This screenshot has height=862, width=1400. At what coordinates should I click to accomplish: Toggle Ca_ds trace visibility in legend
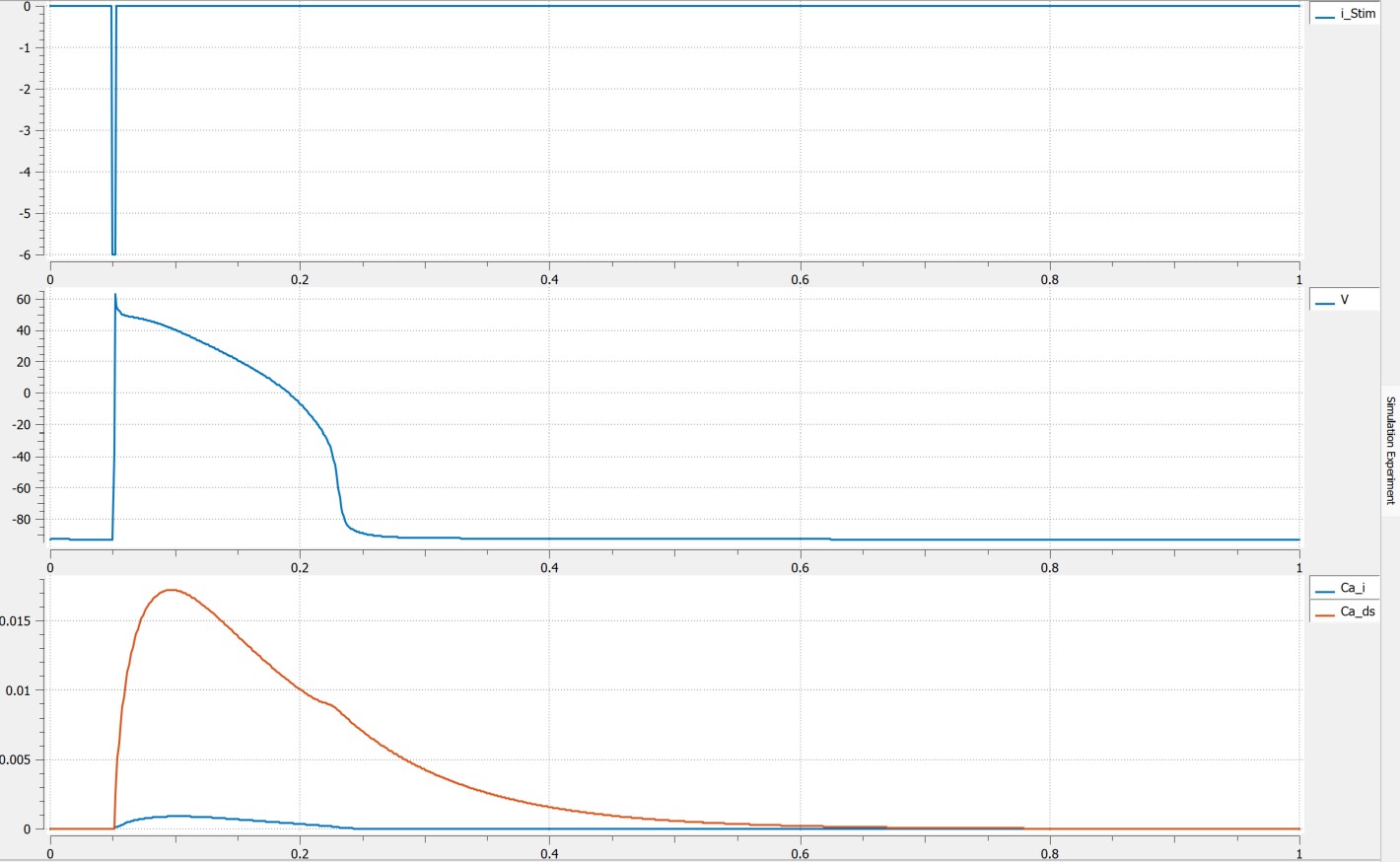(1357, 611)
